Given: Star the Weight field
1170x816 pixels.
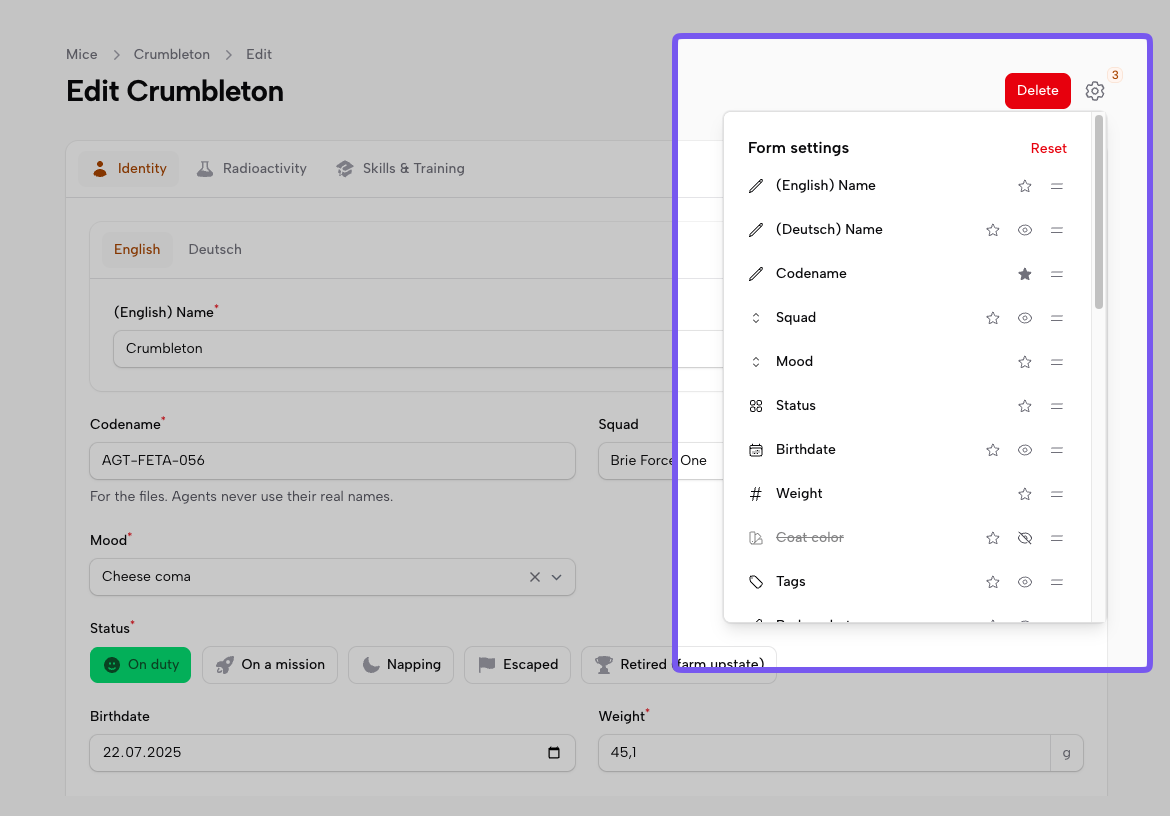Looking at the screenshot, I should pyautogui.click(x=1024, y=495).
